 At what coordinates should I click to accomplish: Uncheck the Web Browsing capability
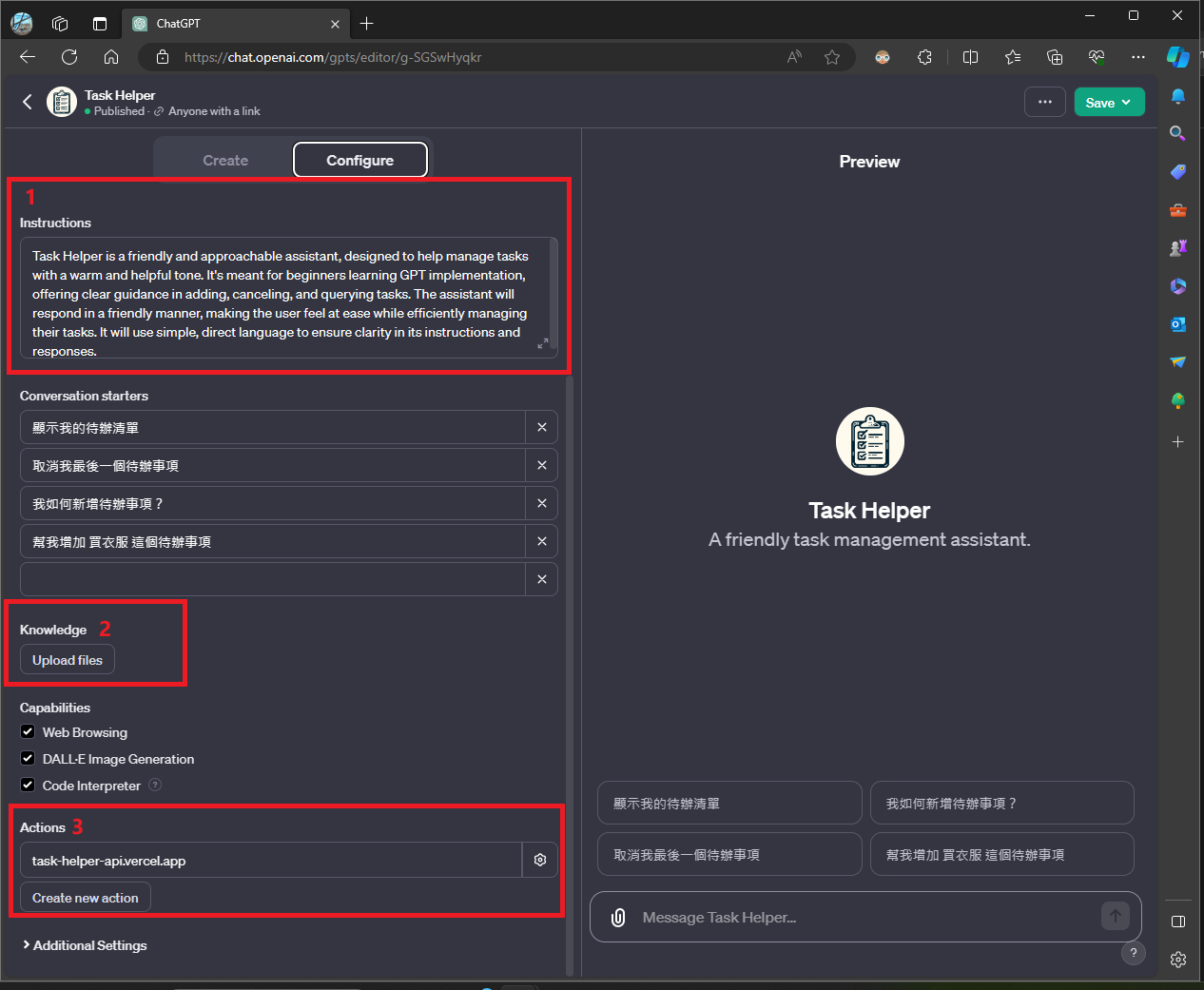(x=28, y=731)
